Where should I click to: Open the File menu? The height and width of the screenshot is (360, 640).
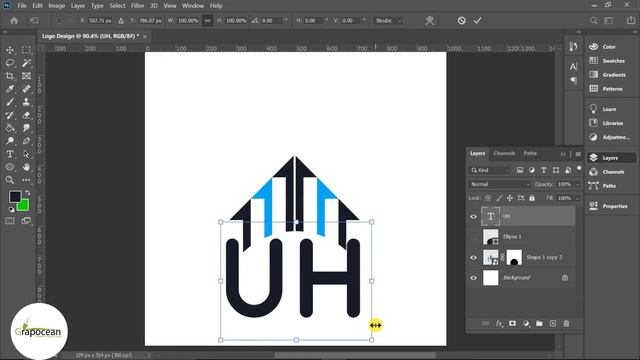(x=22, y=6)
